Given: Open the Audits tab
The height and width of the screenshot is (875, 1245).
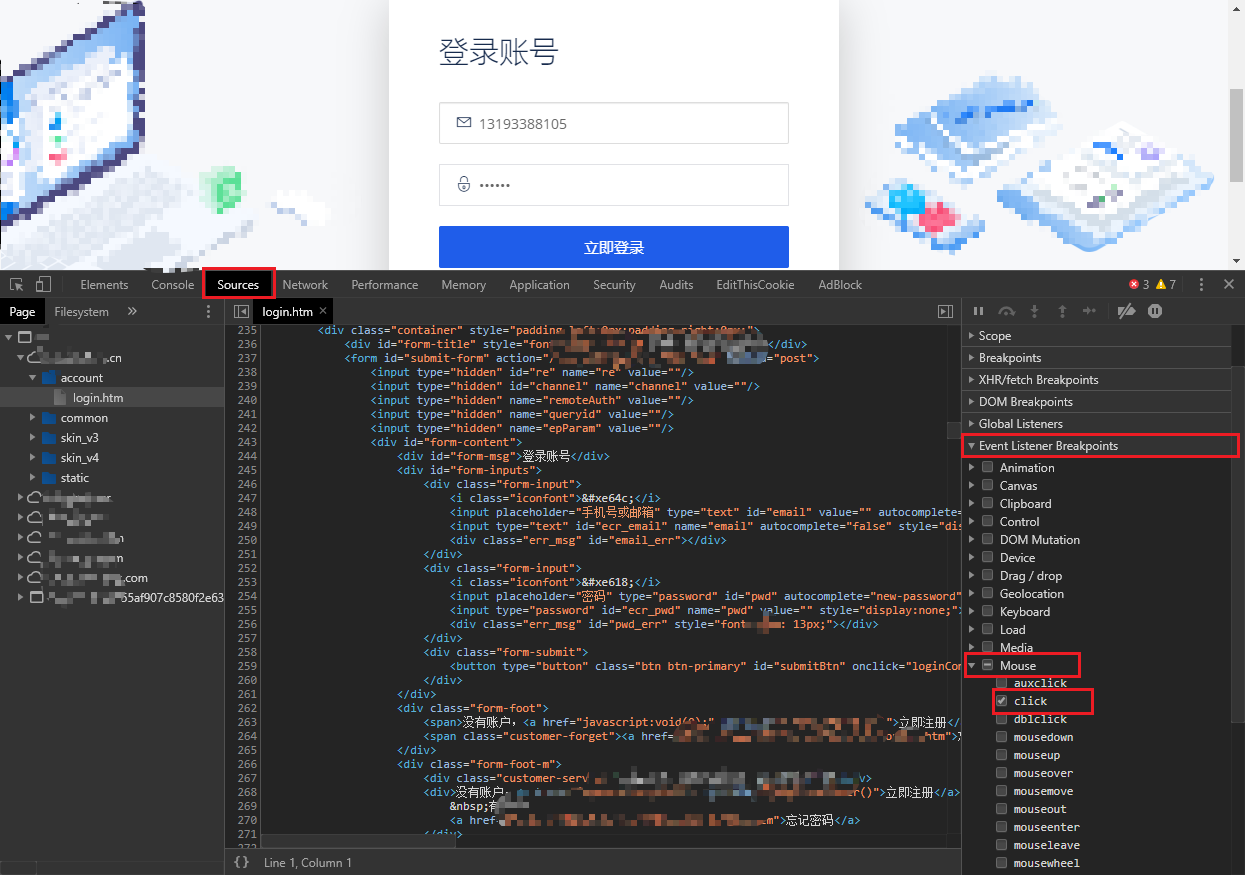Looking at the screenshot, I should click(x=677, y=285).
